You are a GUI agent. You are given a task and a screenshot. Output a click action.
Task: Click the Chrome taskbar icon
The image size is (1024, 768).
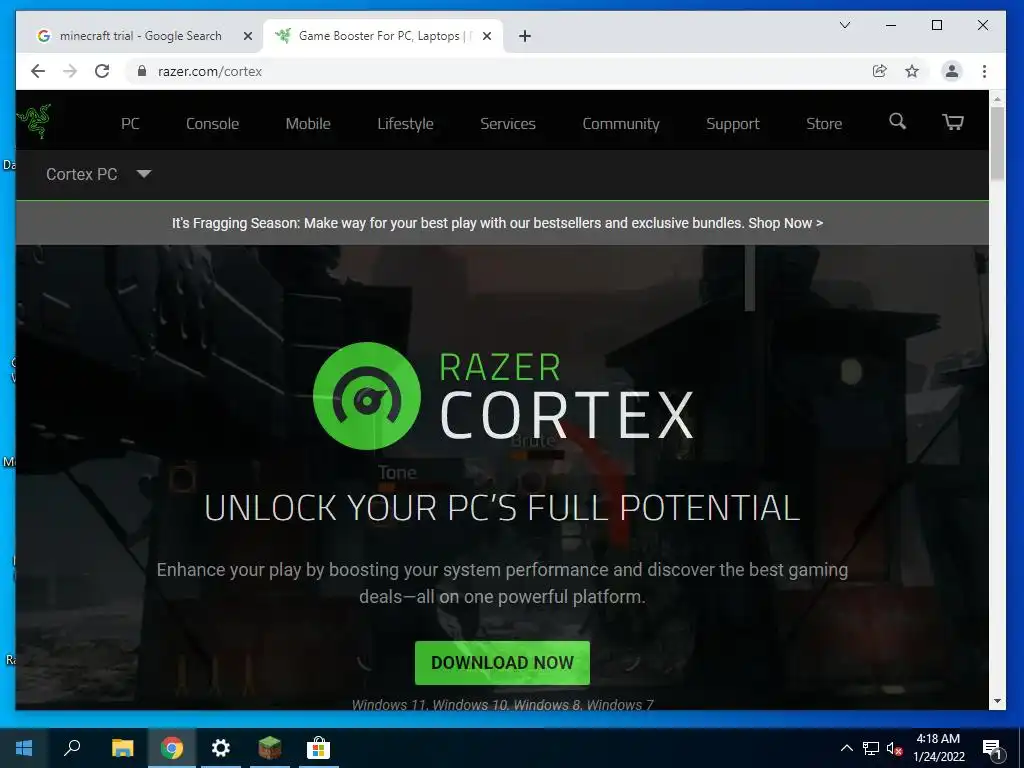click(x=172, y=748)
